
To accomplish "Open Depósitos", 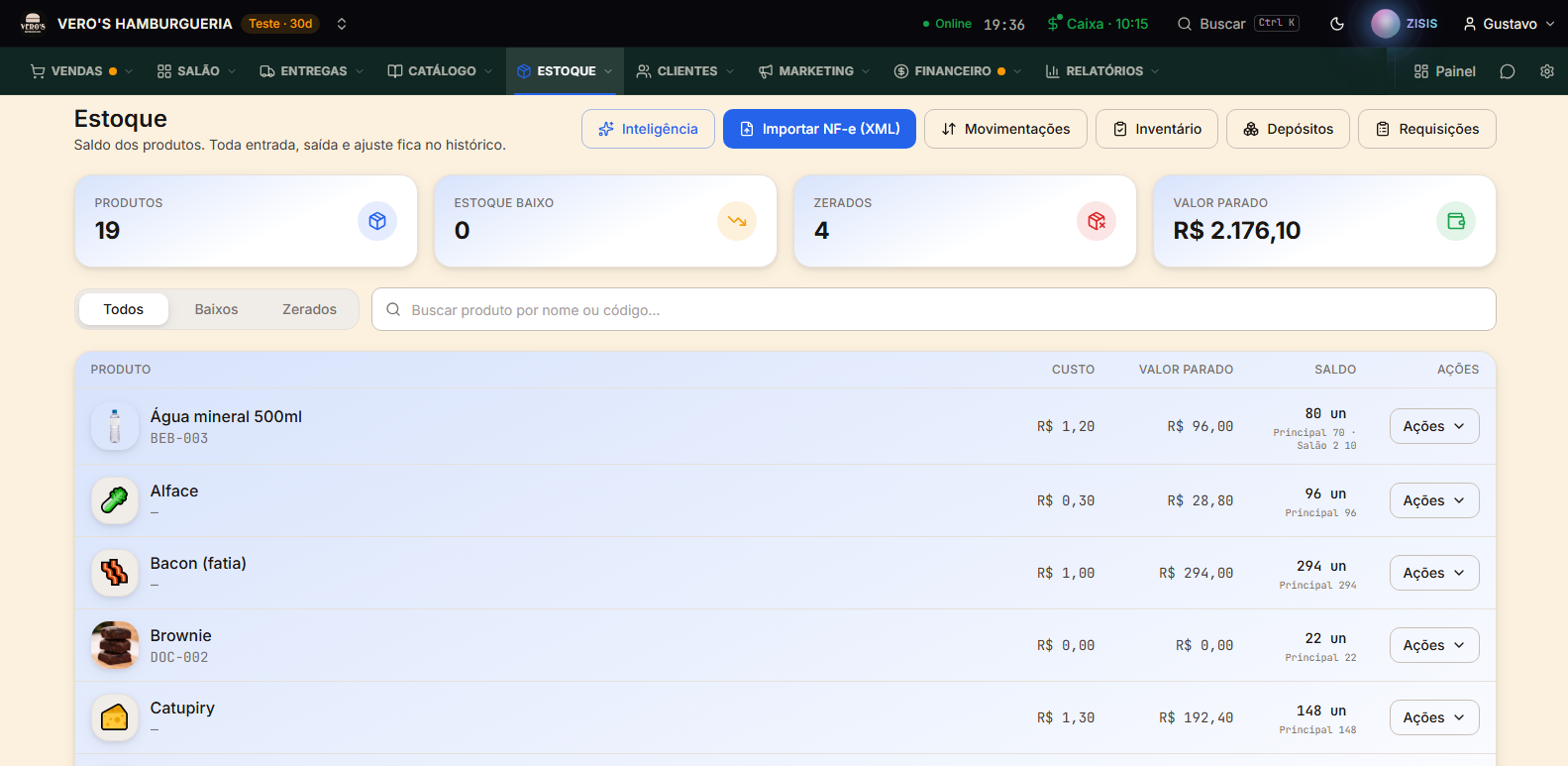I will pyautogui.click(x=1288, y=129).
